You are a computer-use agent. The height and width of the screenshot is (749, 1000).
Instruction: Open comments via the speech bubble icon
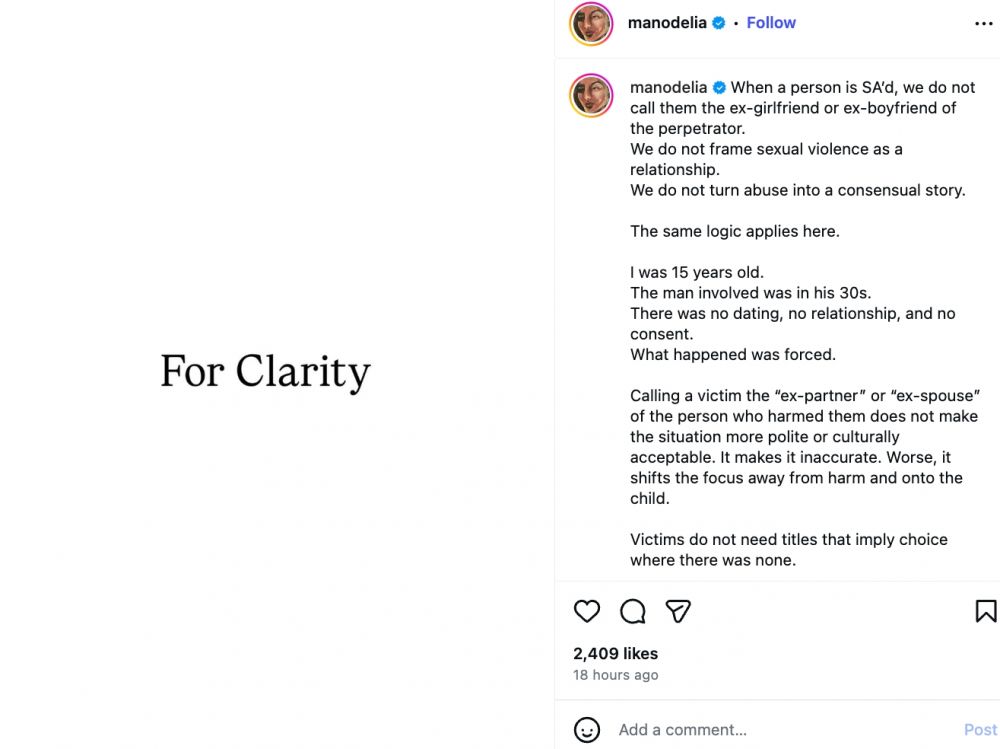tap(632, 611)
